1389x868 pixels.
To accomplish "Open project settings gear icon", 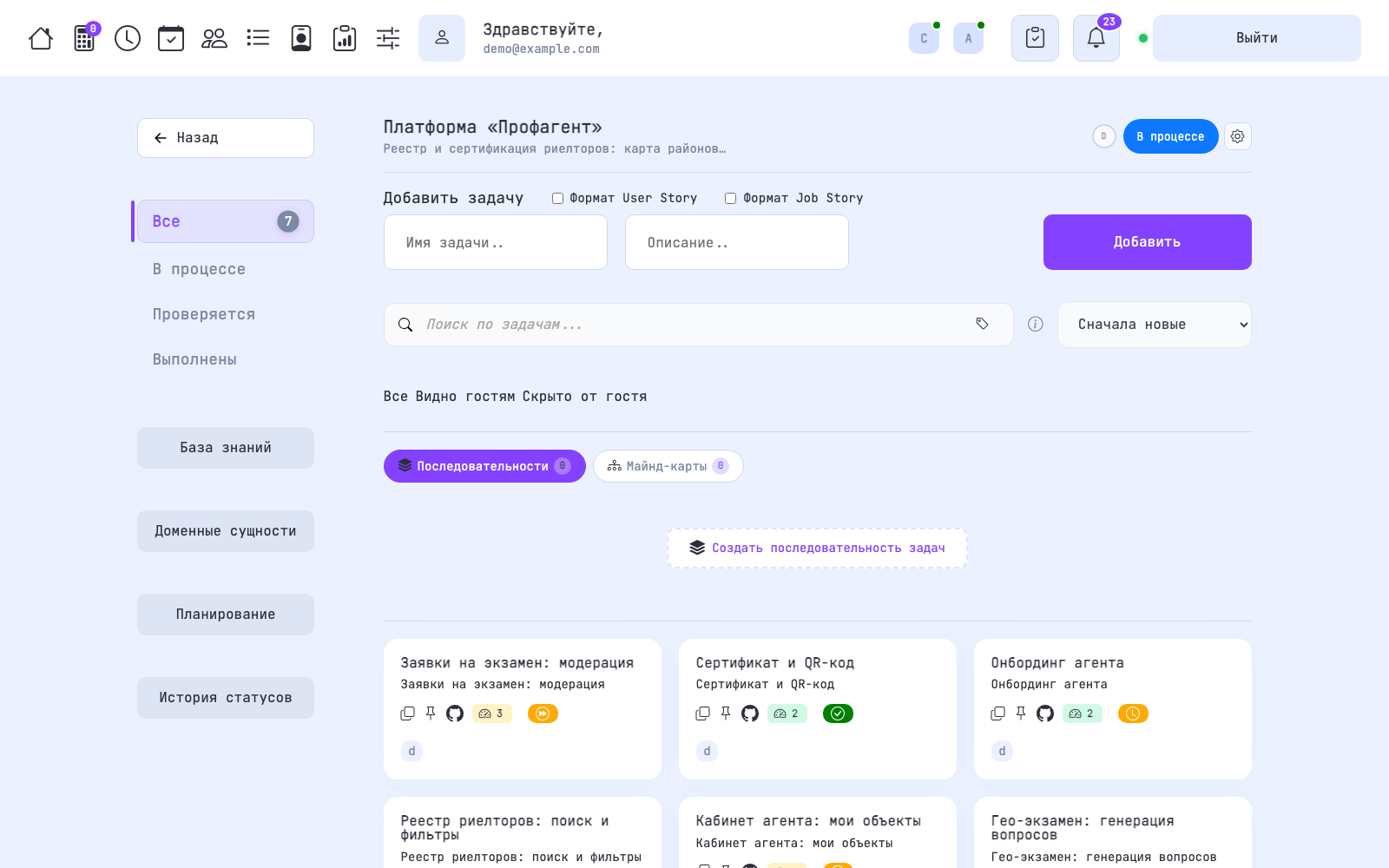I will 1238,136.
